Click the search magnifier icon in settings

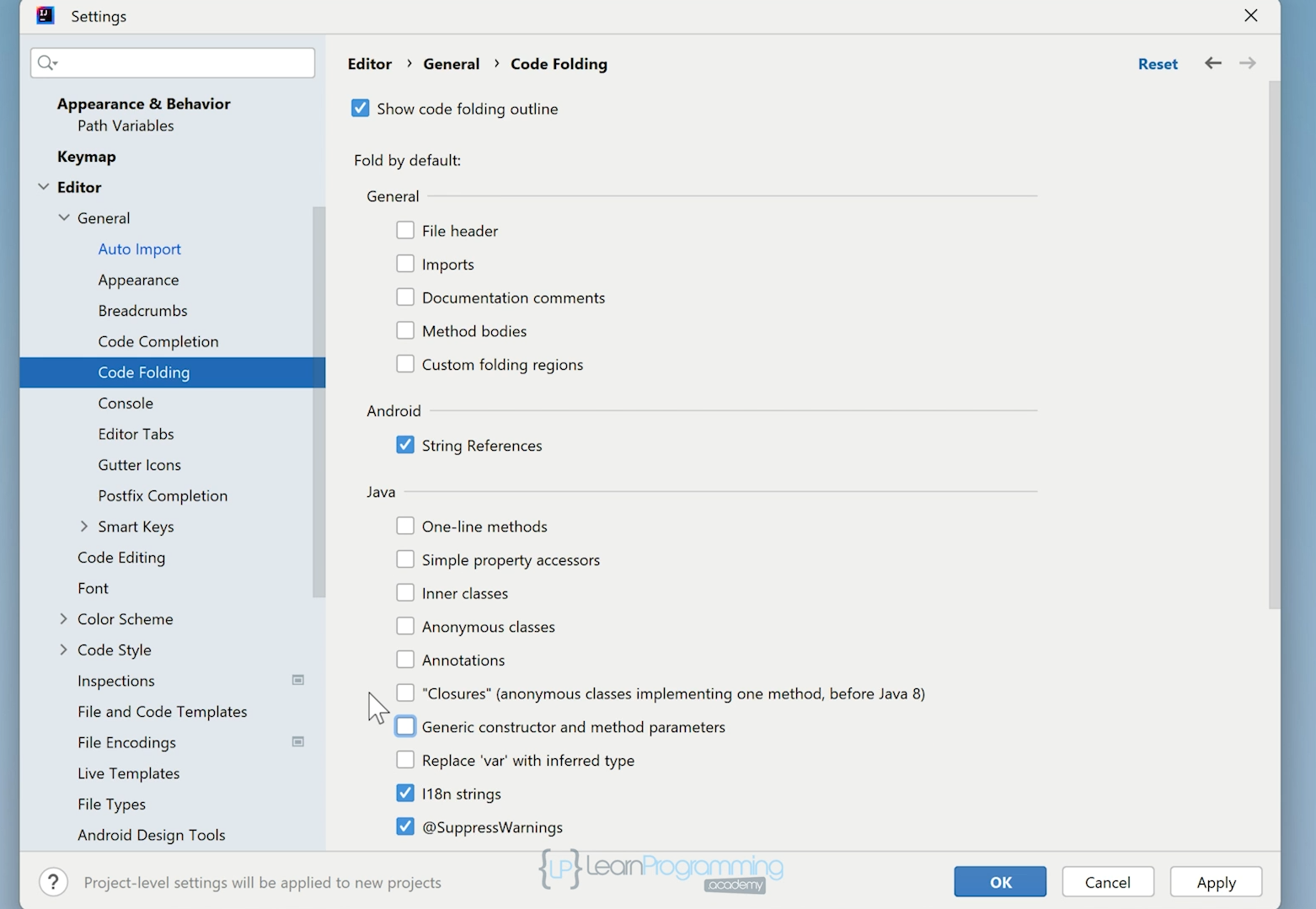(46, 63)
